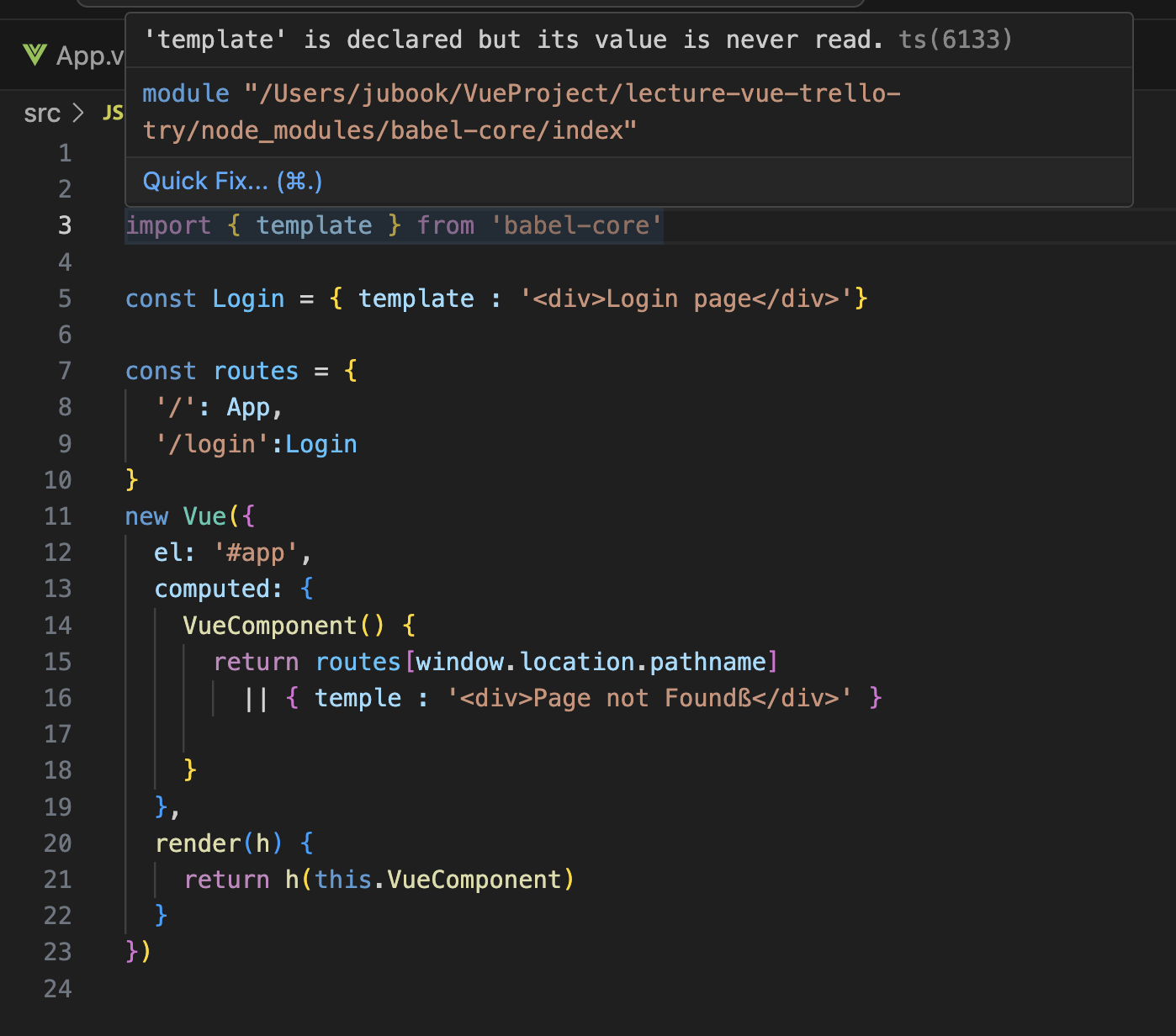The image size is (1176, 1036).
Task: Click window.location.pathname on line 15
Action: [x=591, y=662]
